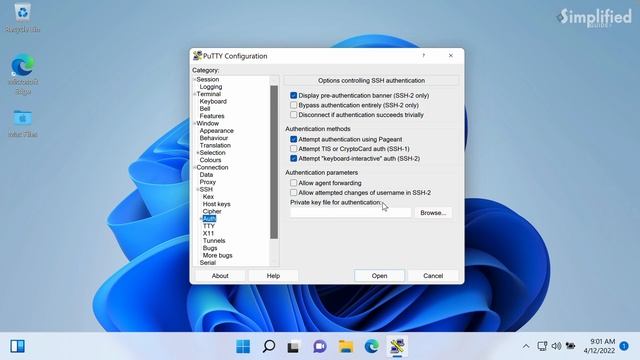The image size is (640, 360).
Task: Toggle keyboard-interactive auth checkbox
Action: [293, 158]
